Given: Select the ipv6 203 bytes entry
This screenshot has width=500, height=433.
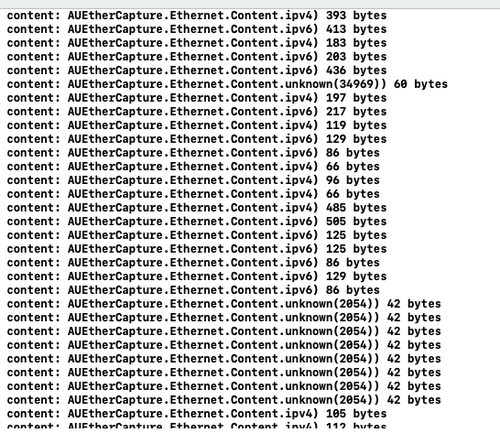Looking at the screenshot, I should (x=197, y=57).
